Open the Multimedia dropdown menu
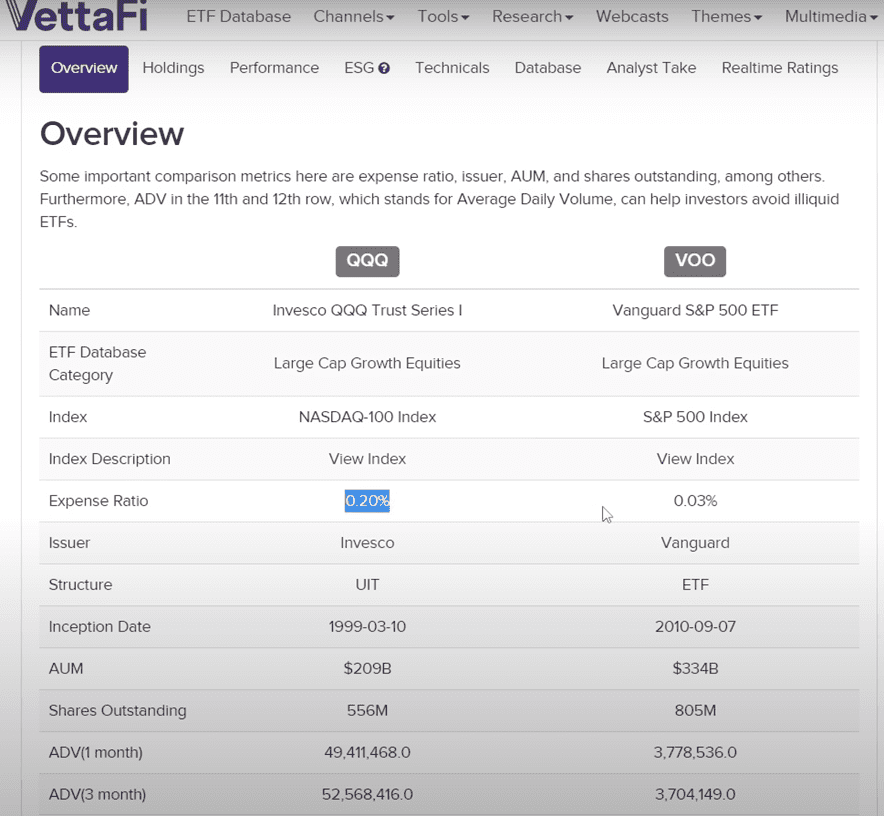The width and height of the screenshot is (884, 816). pos(830,17)
